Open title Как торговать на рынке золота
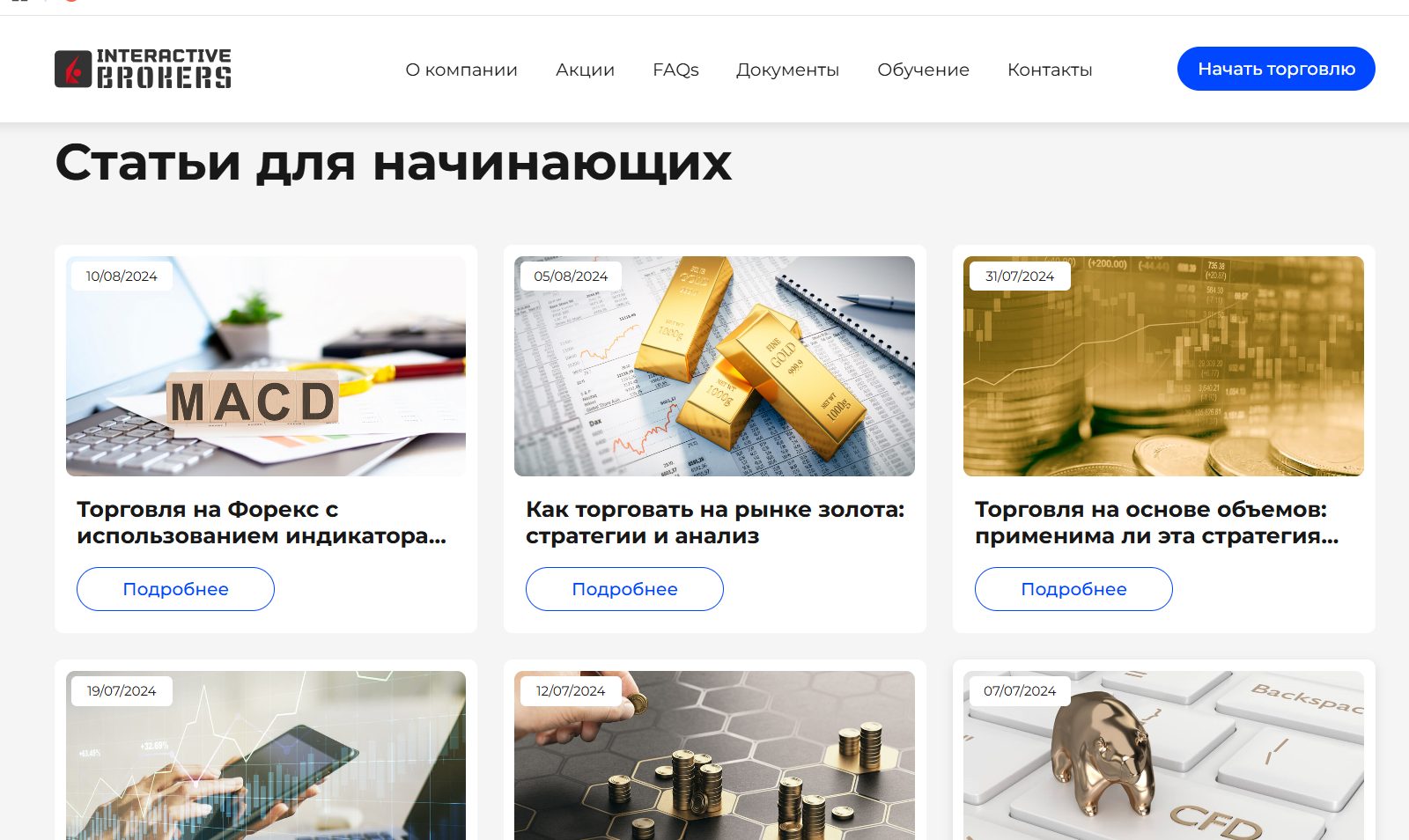The height and width of the screenshot is (840, 1409). [715, 522]
